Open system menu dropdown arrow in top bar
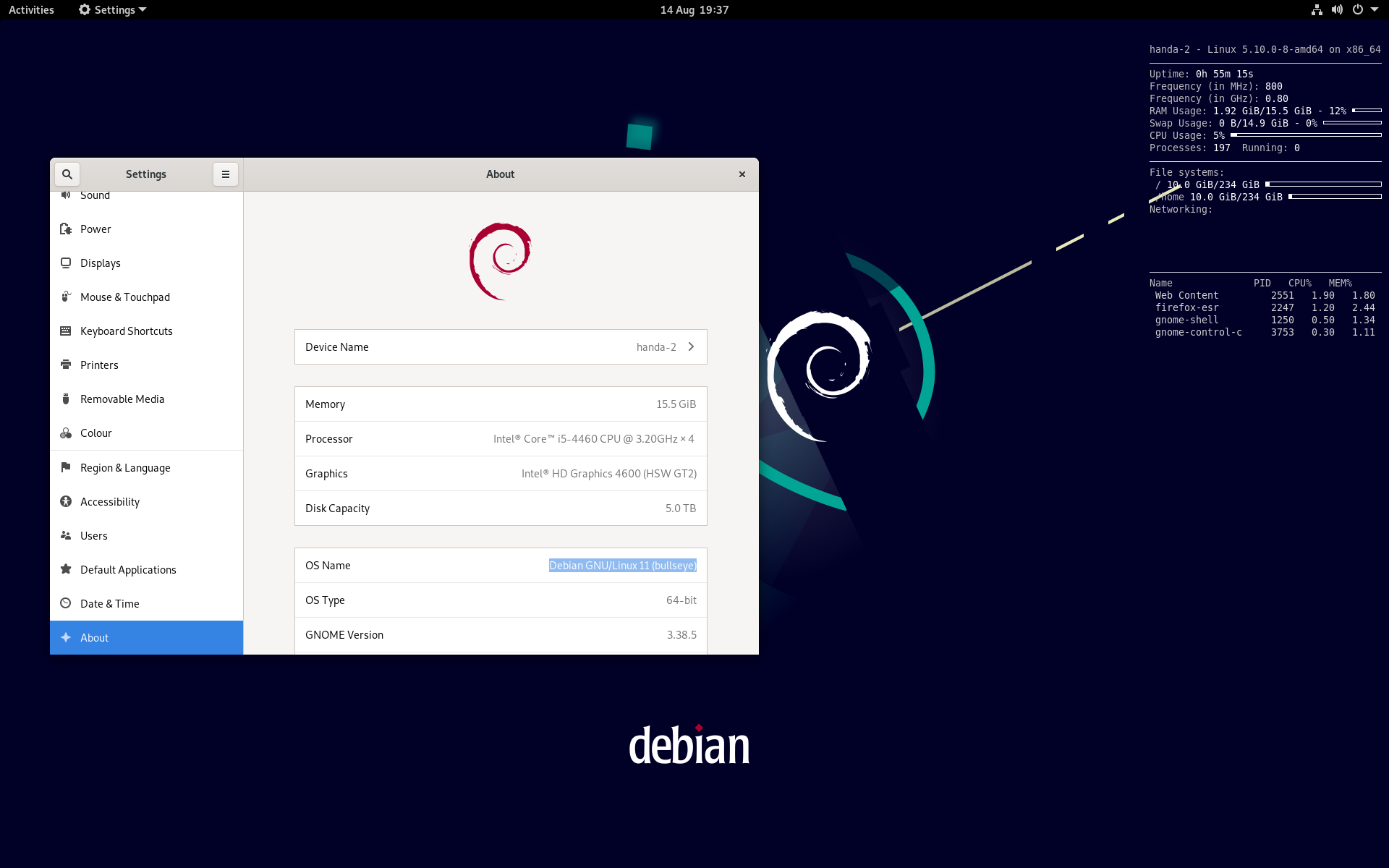This screenshot has height=868, width=1389. click(x=1375, y=10)
